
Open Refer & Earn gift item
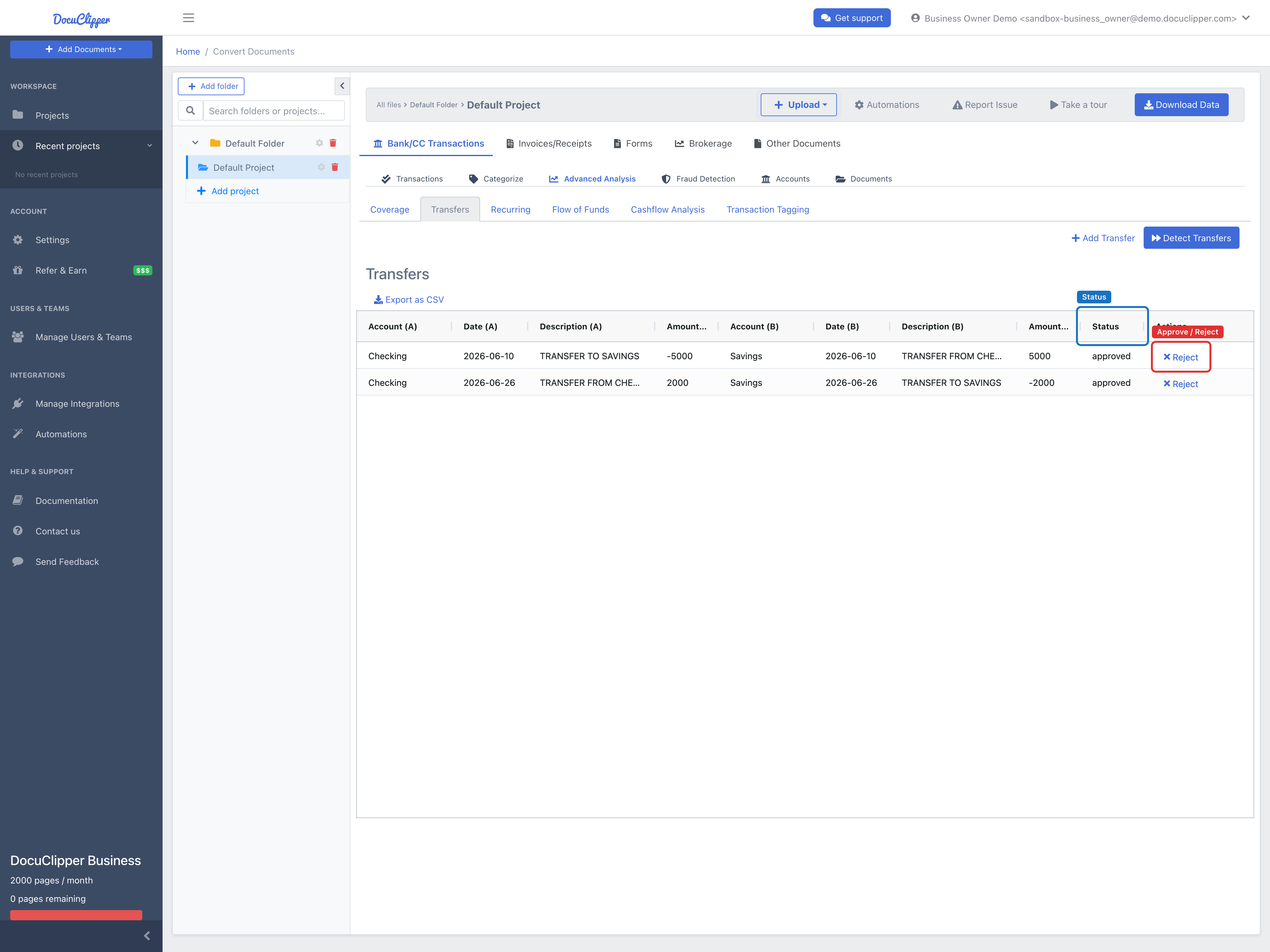(x=81, y=270)
